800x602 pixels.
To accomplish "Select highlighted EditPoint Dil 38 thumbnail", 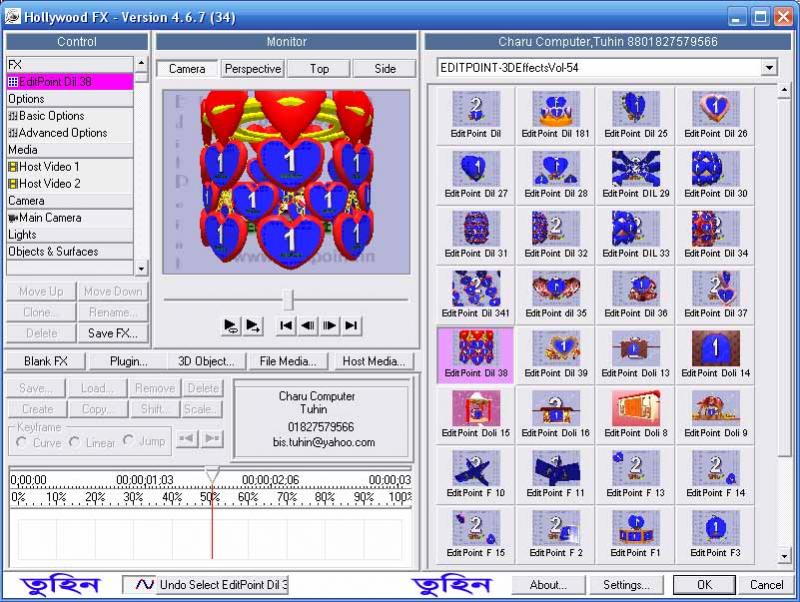I will (476, 355).
